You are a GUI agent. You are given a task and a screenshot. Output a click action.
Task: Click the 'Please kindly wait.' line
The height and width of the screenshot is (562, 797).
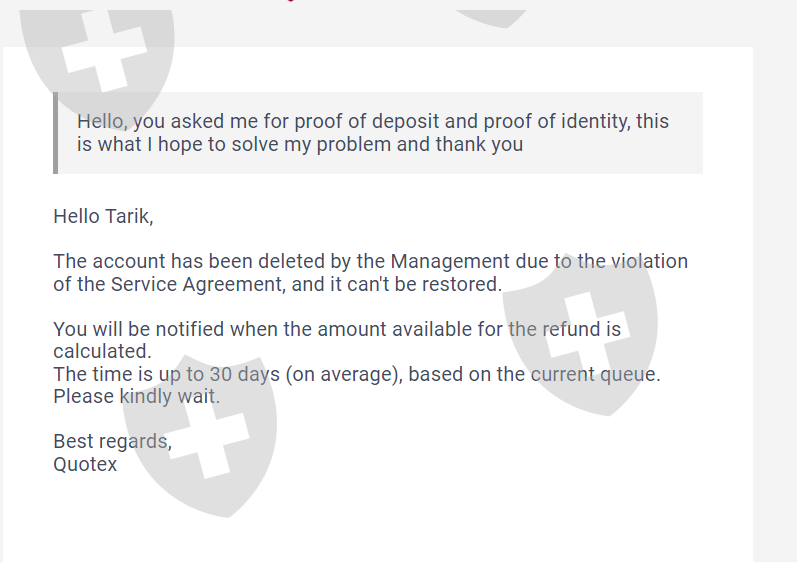click(x=136, y=396)
